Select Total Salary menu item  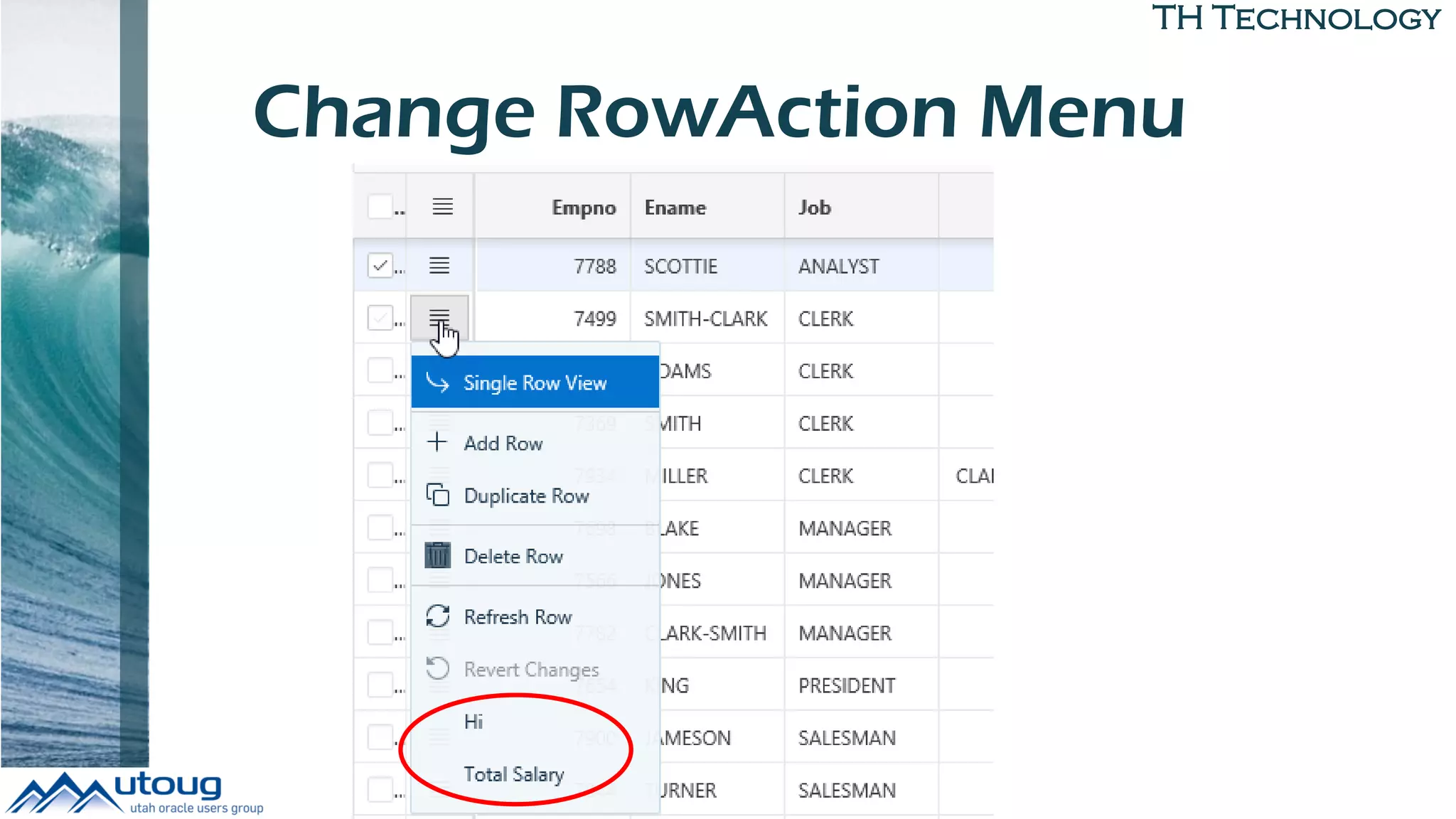(535, 774)
